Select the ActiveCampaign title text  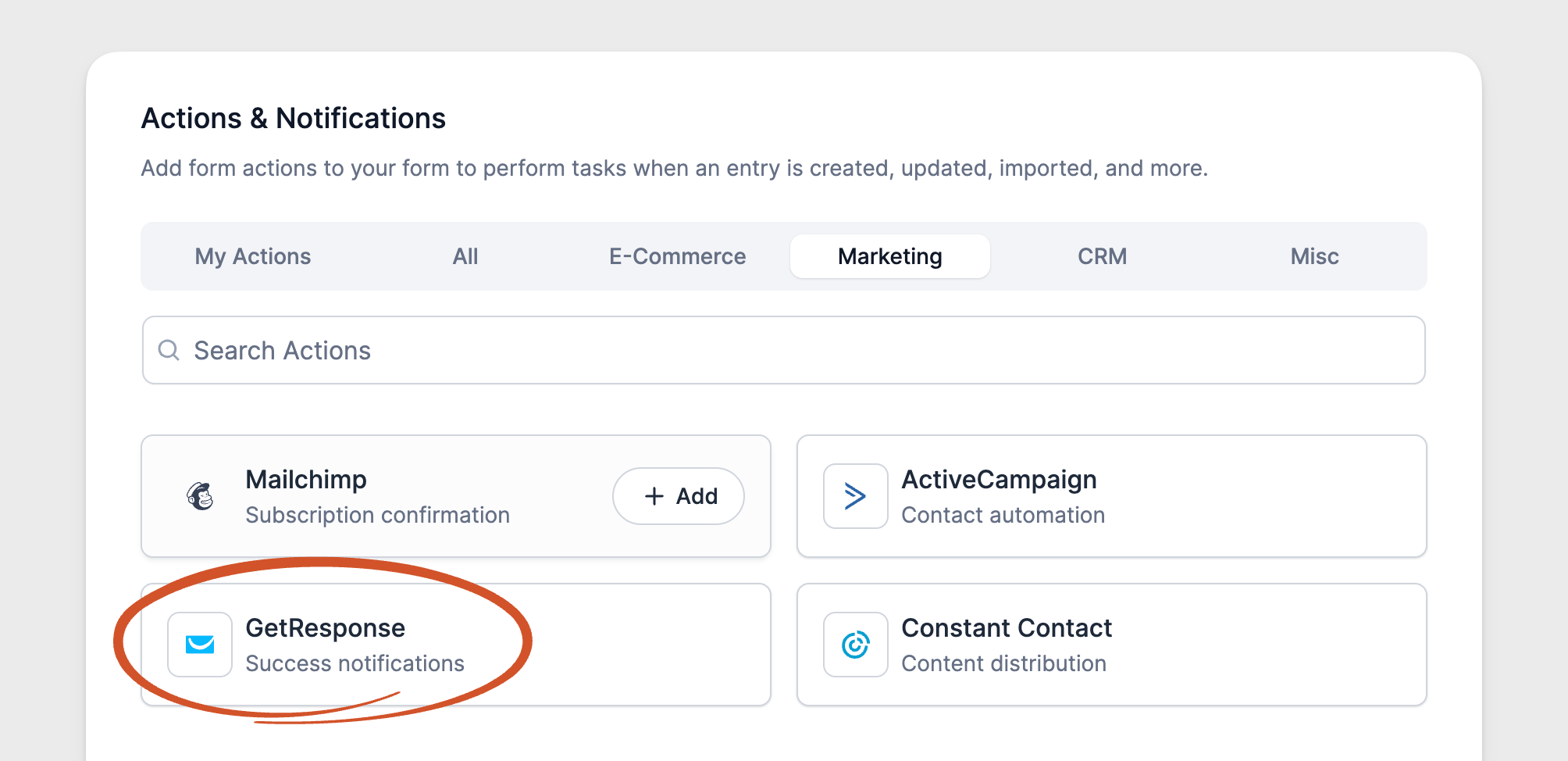click(999, 479)
